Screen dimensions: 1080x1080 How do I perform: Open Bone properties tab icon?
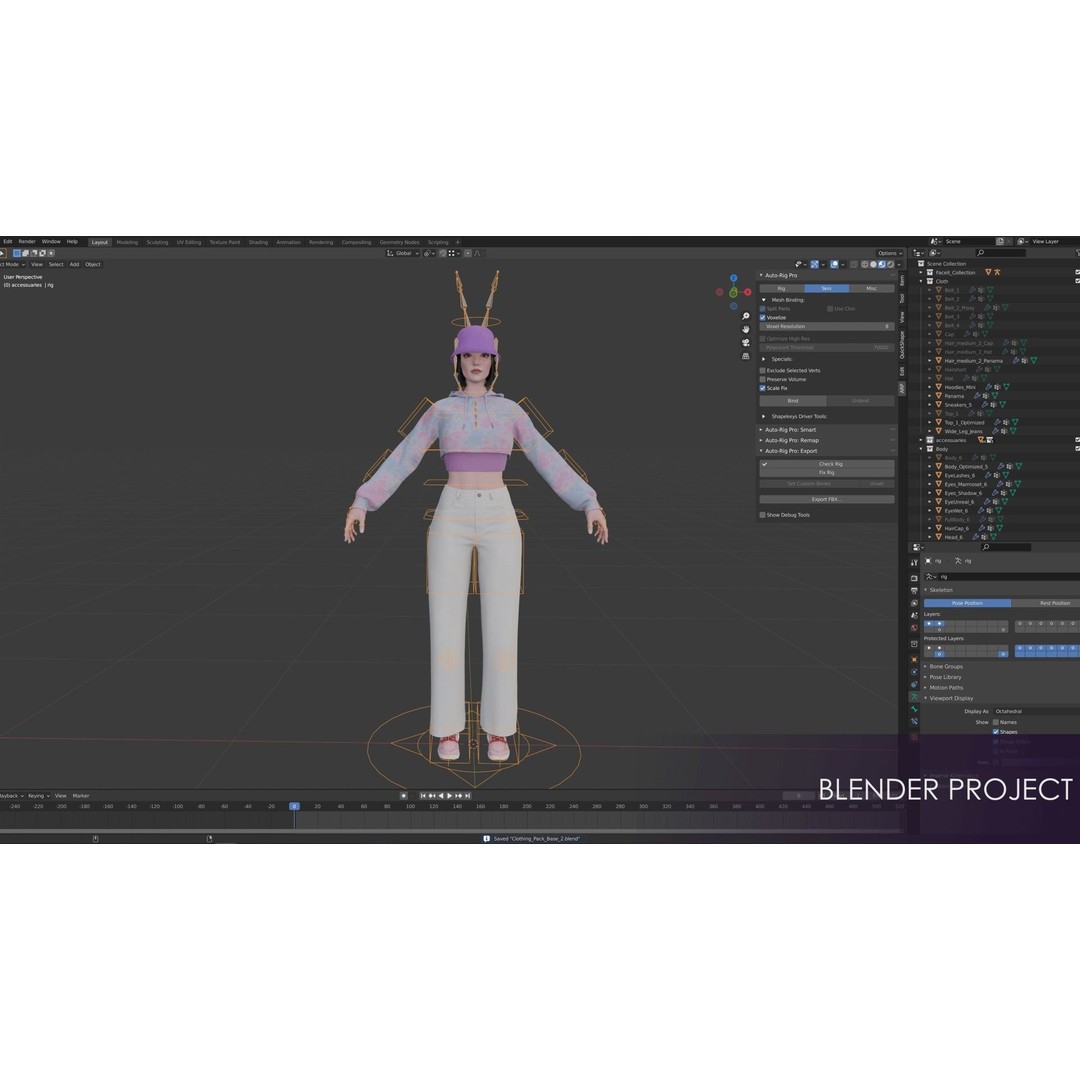click(914, 709)
